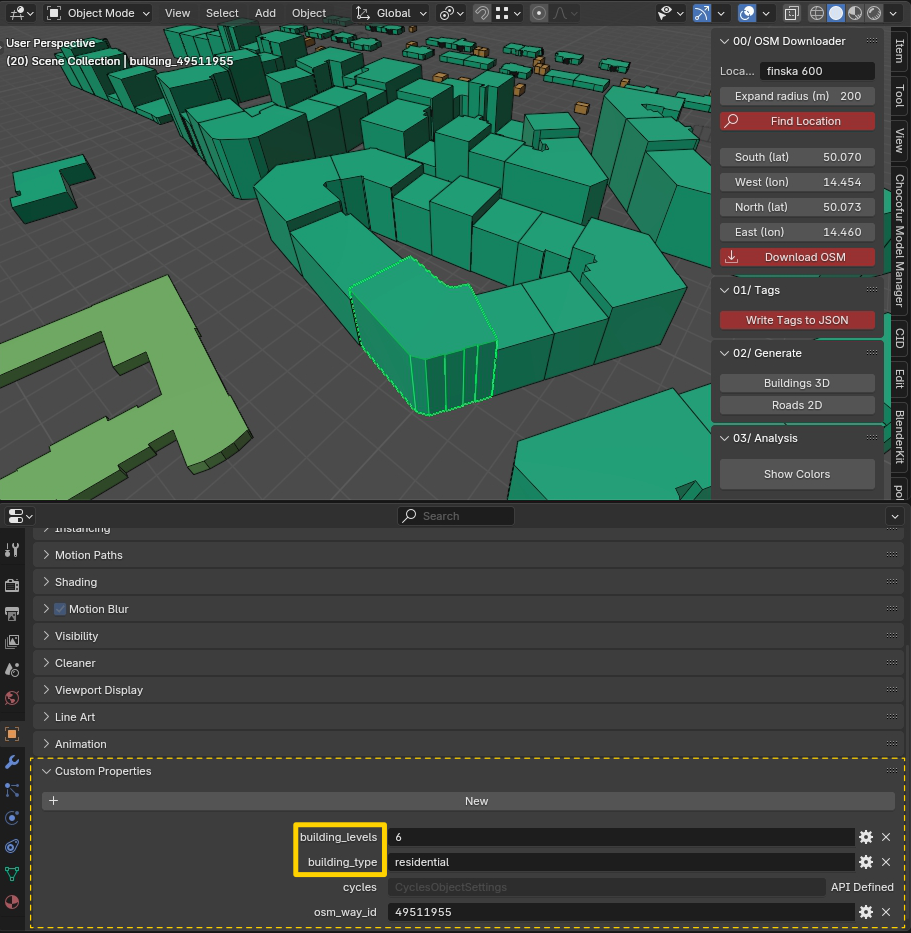This screenshot has width=911, height=933.
Task: Toggle the snapping magnet icon
Action: pos(481,13)
